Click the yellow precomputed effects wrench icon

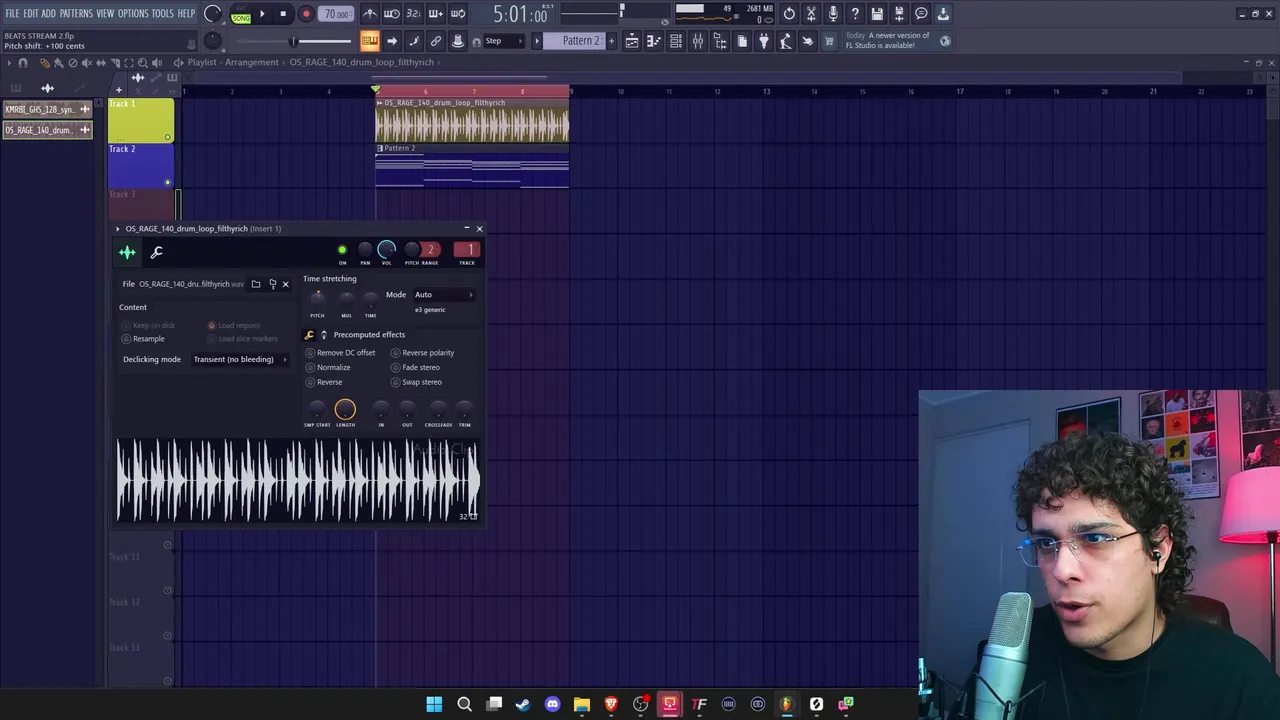[309, 335]
